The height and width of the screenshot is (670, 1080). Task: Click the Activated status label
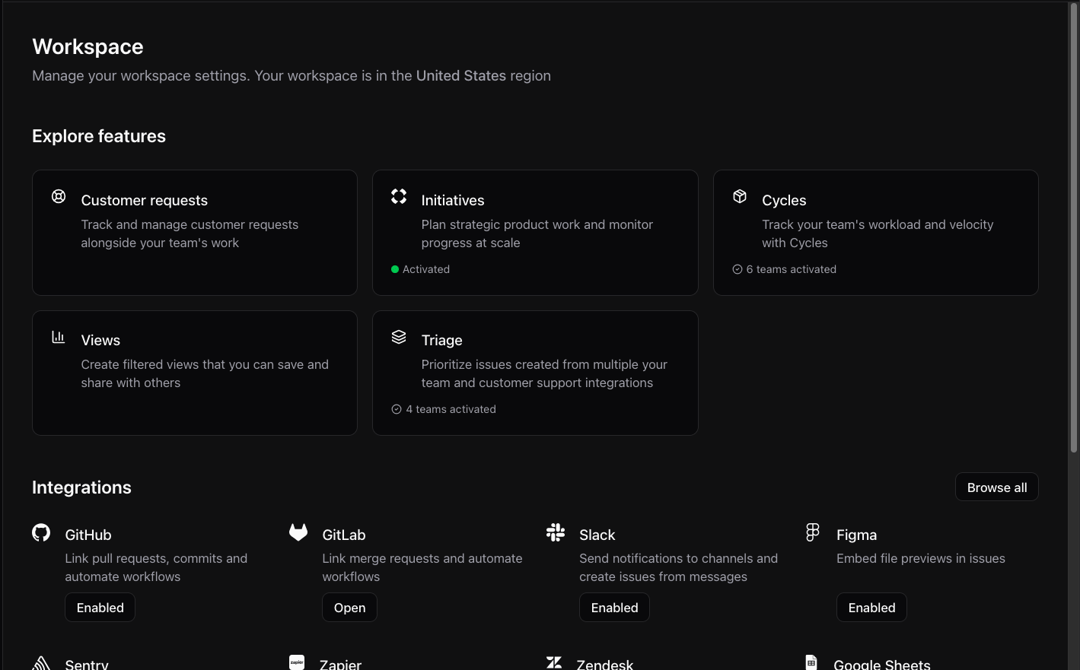426,269
